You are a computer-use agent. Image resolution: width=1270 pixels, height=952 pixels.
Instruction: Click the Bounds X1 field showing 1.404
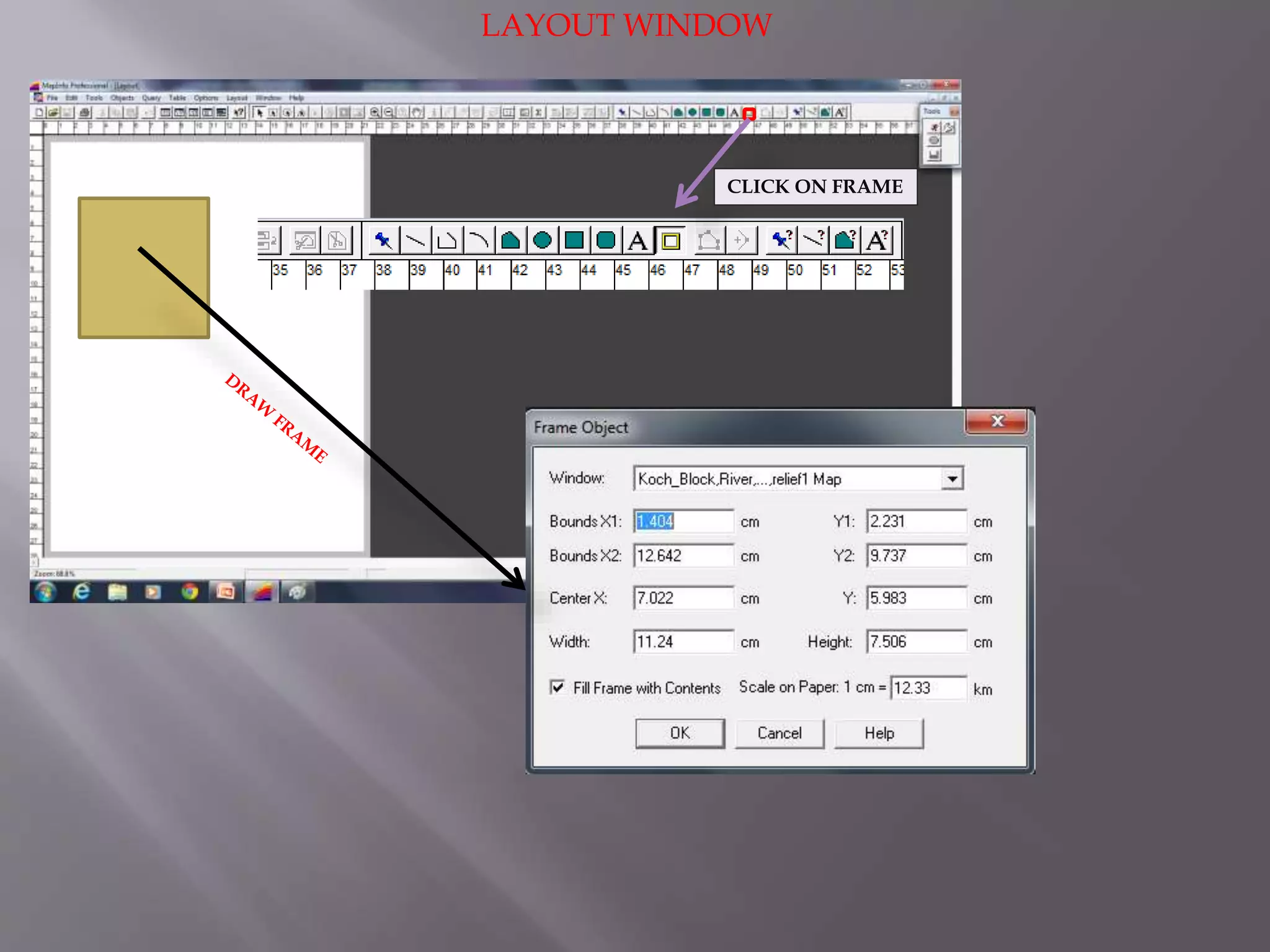point(683,521)
